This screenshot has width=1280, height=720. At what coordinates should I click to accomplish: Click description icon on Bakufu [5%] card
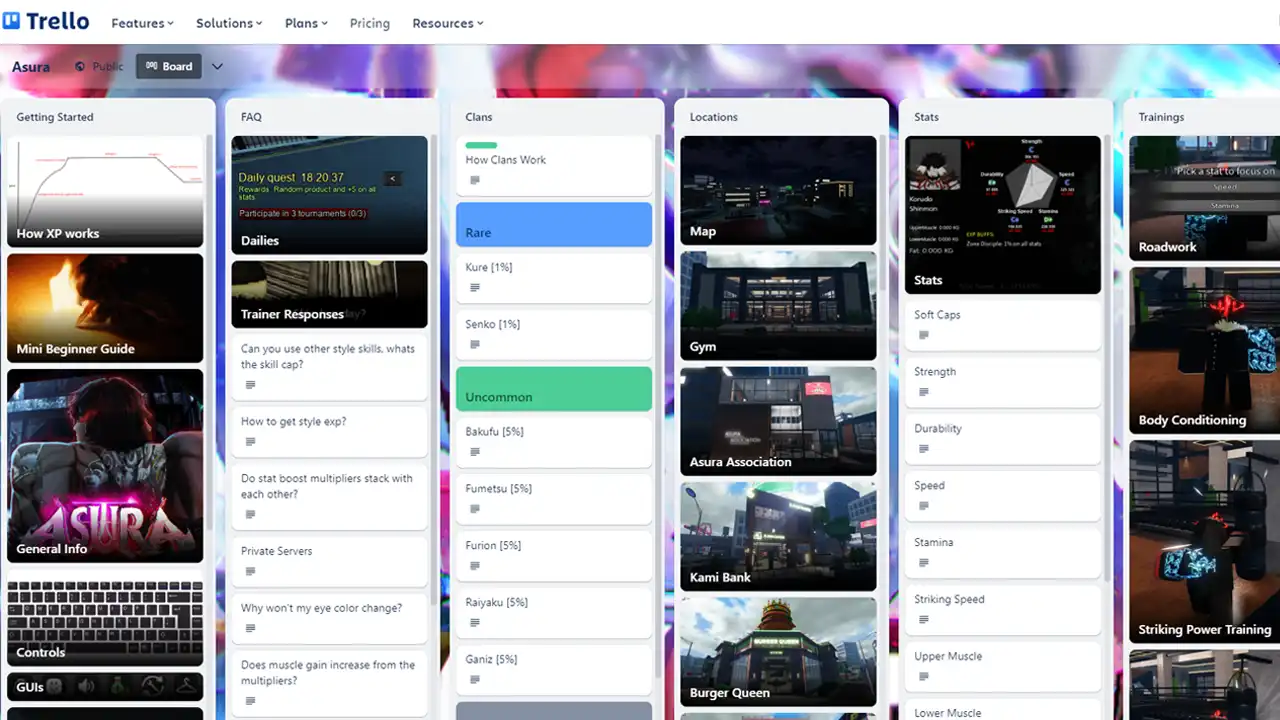coord(475,452)
